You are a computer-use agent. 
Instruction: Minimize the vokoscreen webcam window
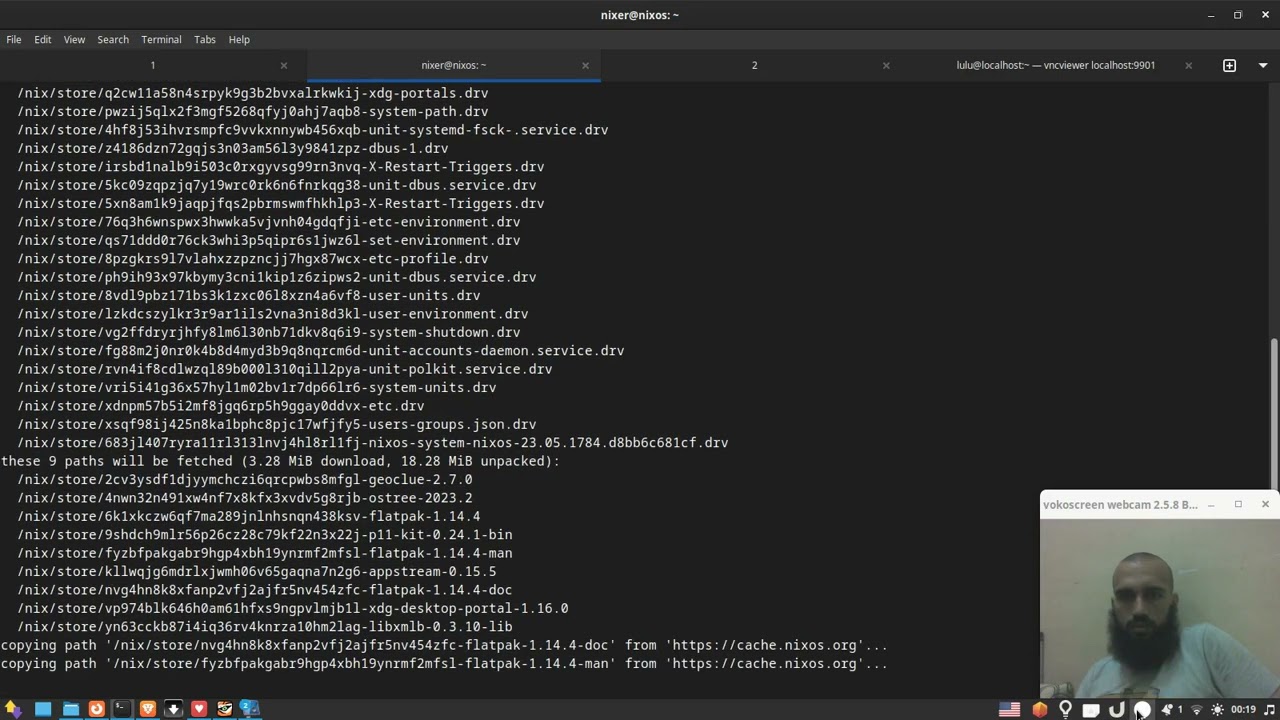(x=1211, y=504)
